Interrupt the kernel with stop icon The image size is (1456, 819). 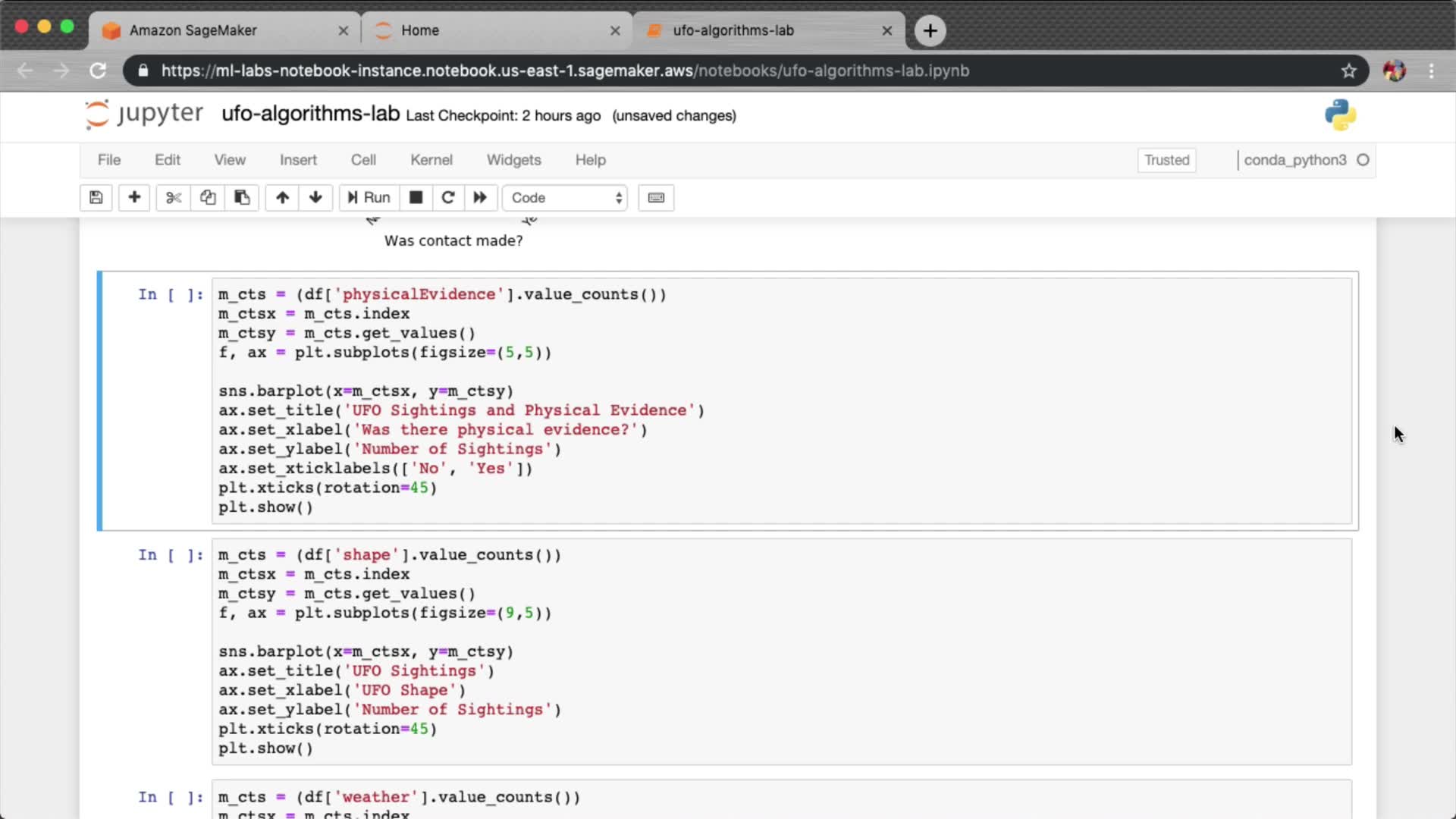[x=416, y=198]
